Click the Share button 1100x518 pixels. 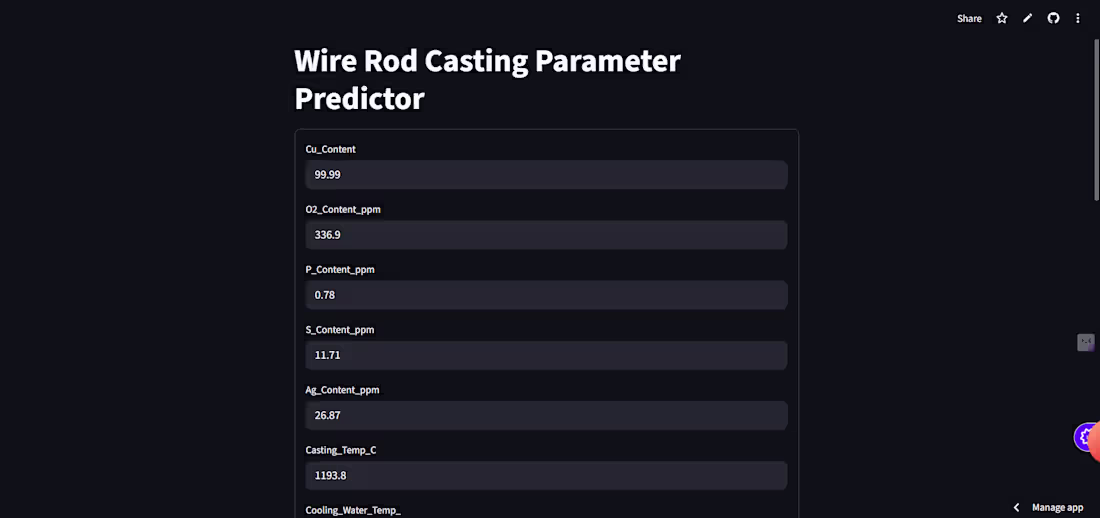(x=969, y=18)
